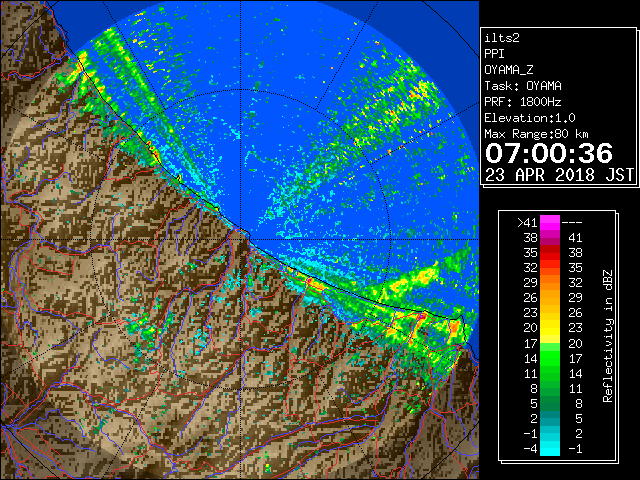Click the "-4" legend label
Viewport: 640px width, 480px height.
pos(530,449)
